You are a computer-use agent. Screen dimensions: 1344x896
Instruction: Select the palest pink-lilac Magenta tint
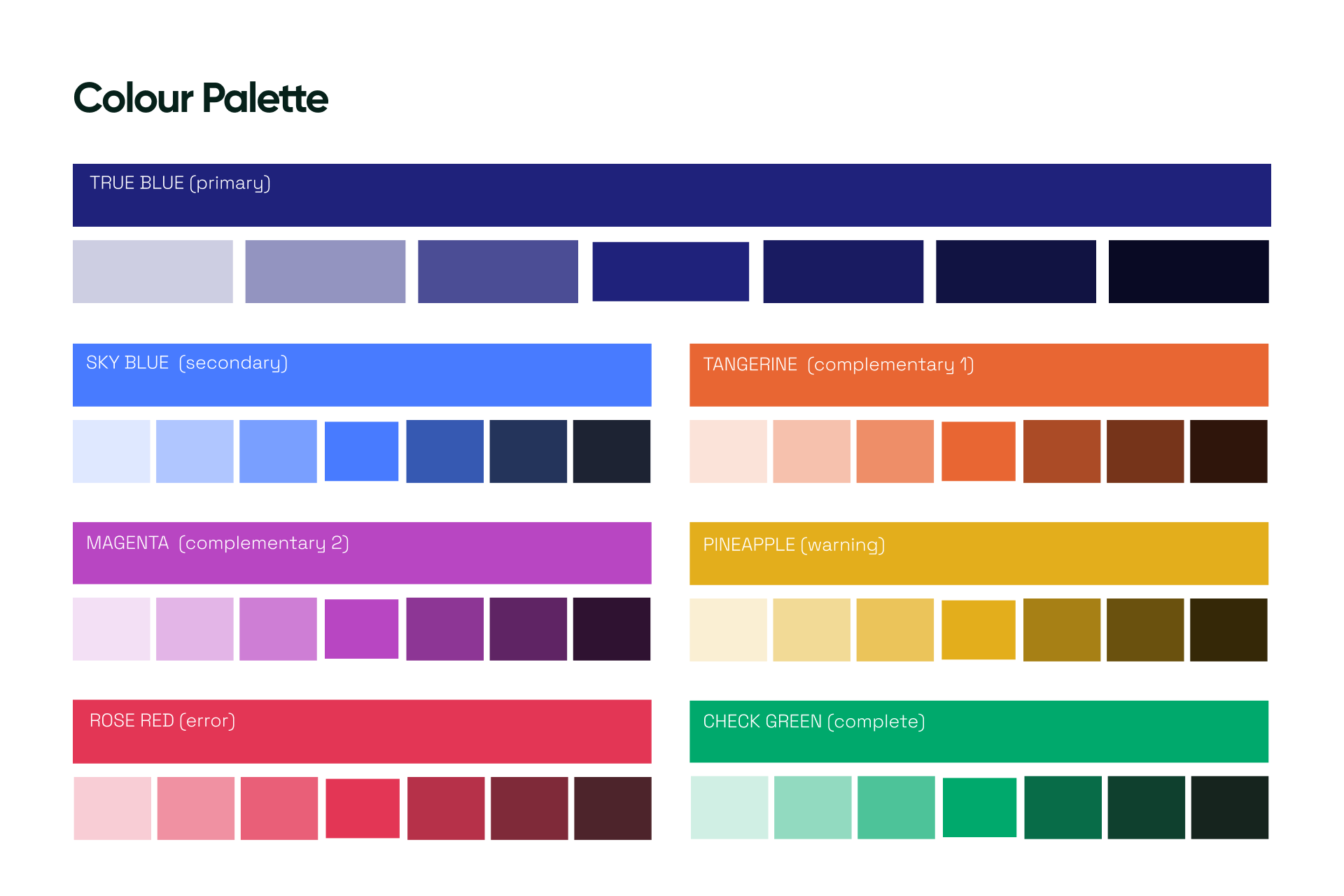click(x=111, y=629)
